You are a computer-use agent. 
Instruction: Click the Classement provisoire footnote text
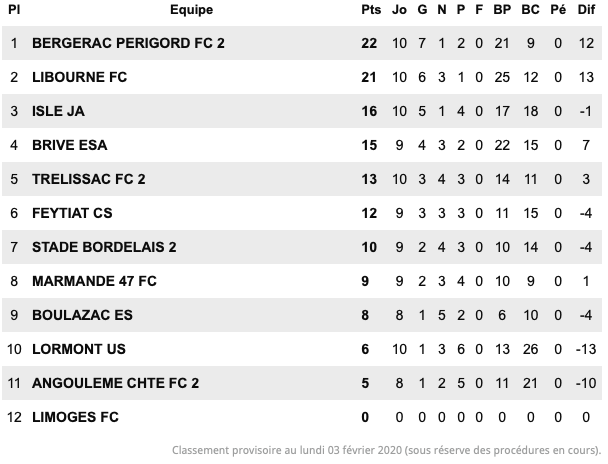coord(386,450)
